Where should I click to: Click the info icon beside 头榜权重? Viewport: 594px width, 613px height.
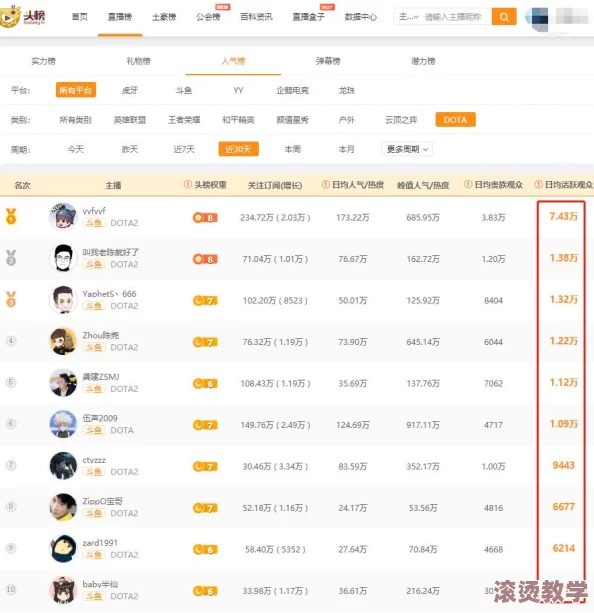(x=188, y=185)
